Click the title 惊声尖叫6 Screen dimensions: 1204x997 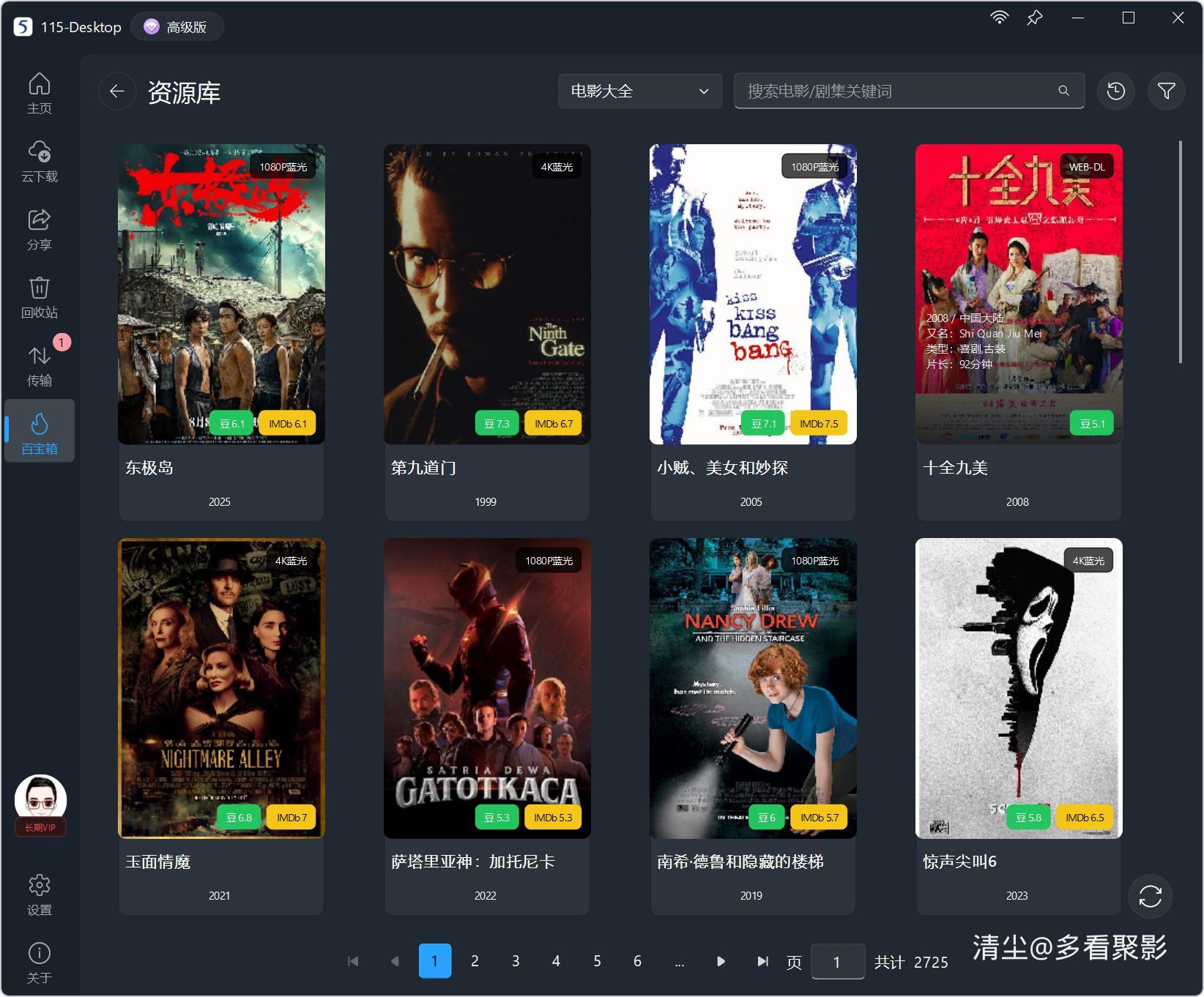point(960,862)
